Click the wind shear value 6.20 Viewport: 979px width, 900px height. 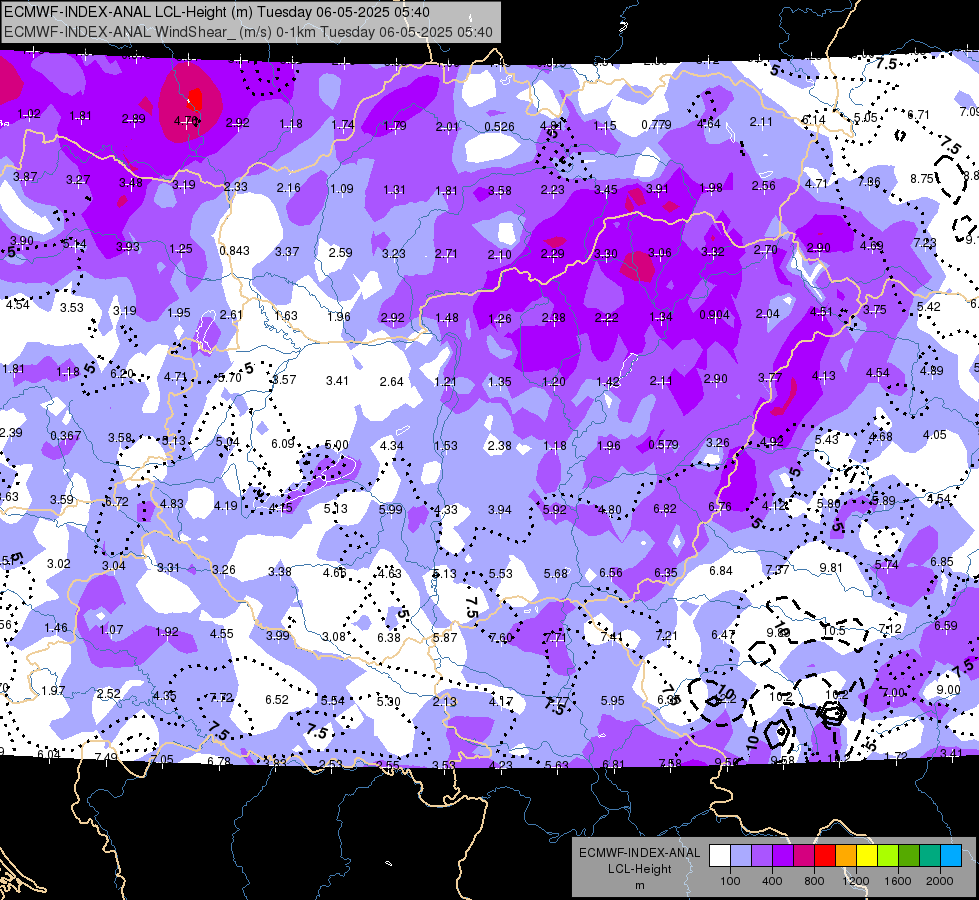coord(122,374)
